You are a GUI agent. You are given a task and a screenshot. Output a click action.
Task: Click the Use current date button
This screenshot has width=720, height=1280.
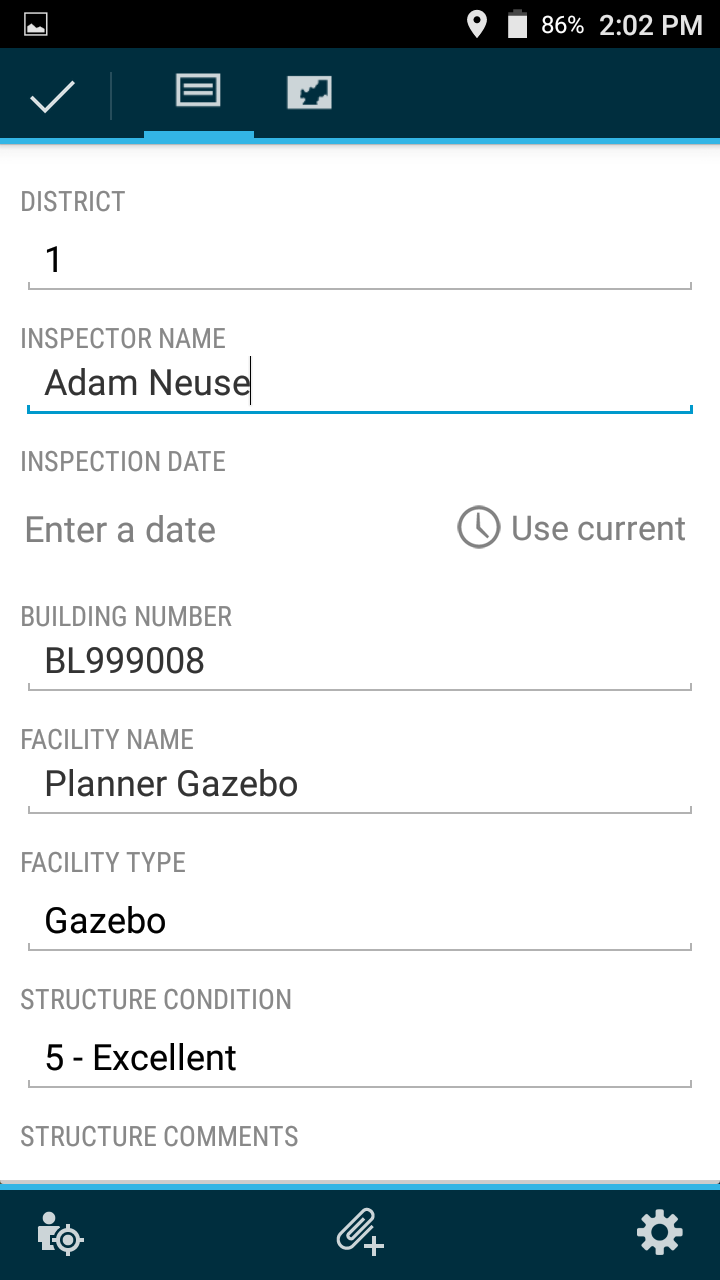[572, 527]
